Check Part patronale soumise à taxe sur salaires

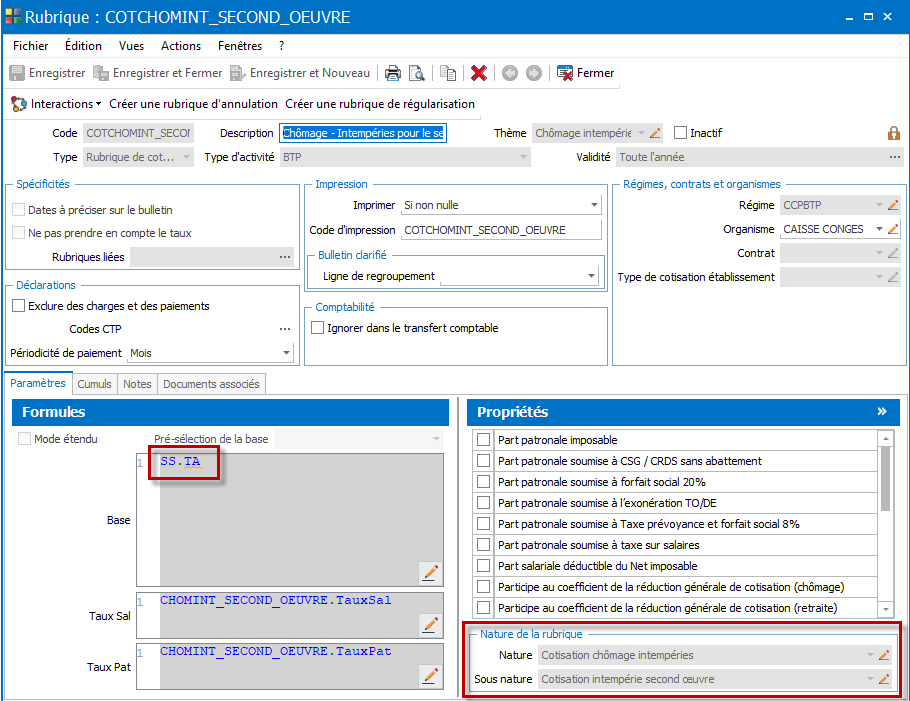tap(483, 545)
